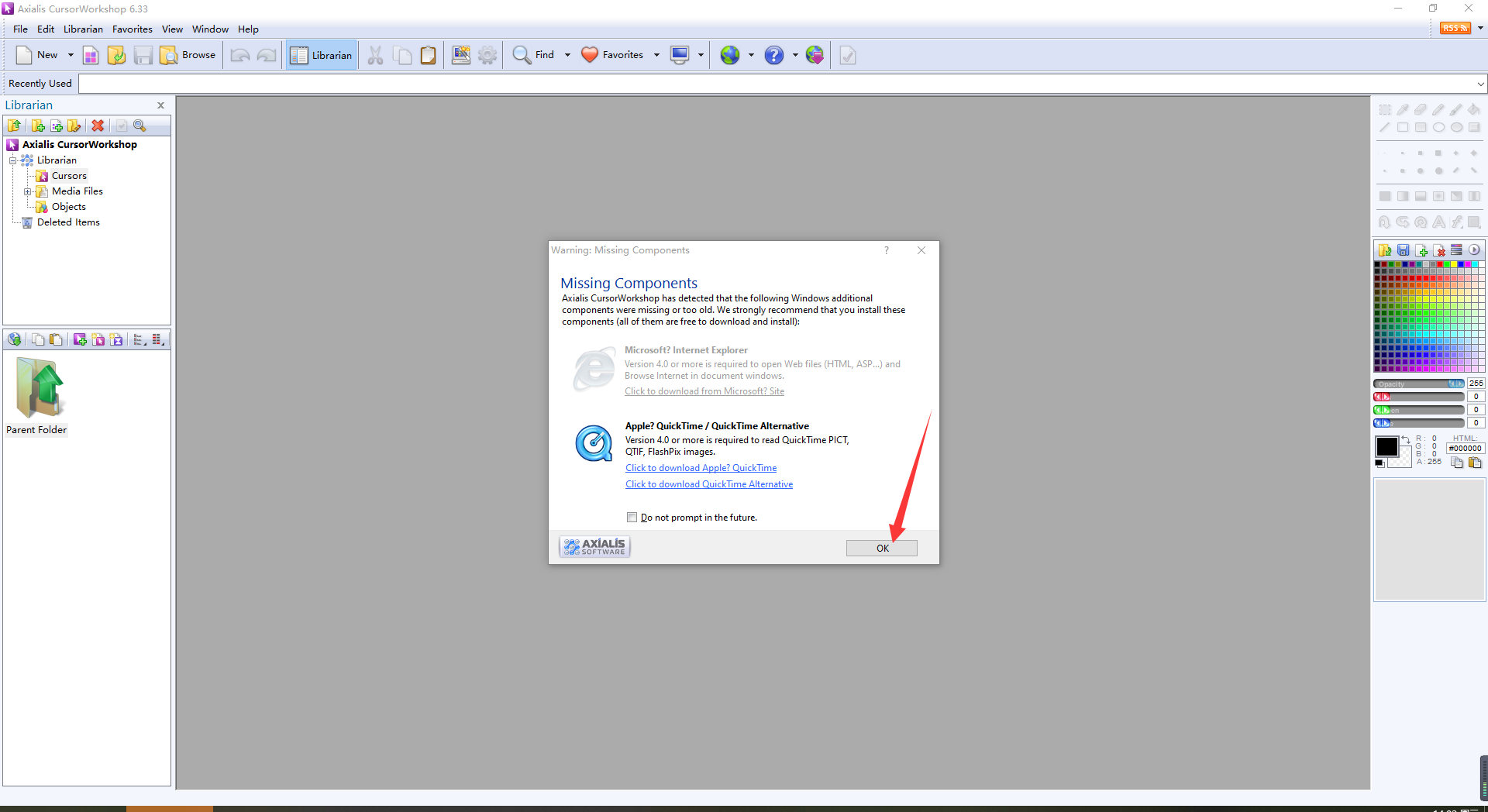Click the globe web toolbar icon
This screenshot has height=812, width=1488.
pos(730,55)
